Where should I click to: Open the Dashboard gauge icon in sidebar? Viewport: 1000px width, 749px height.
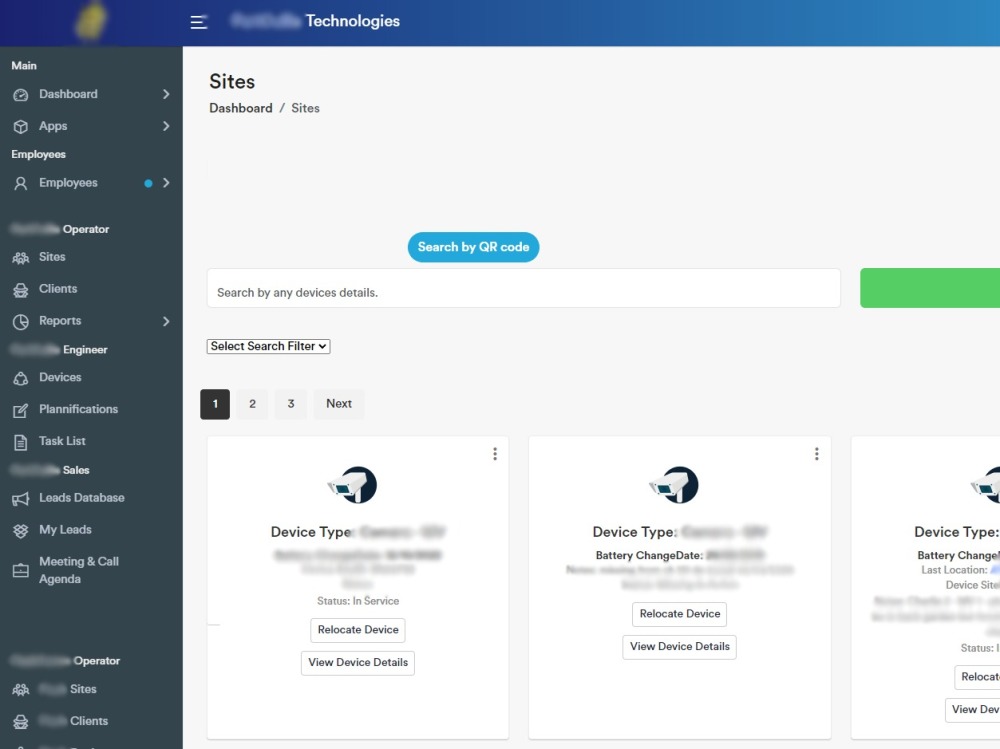coord(20,95)
